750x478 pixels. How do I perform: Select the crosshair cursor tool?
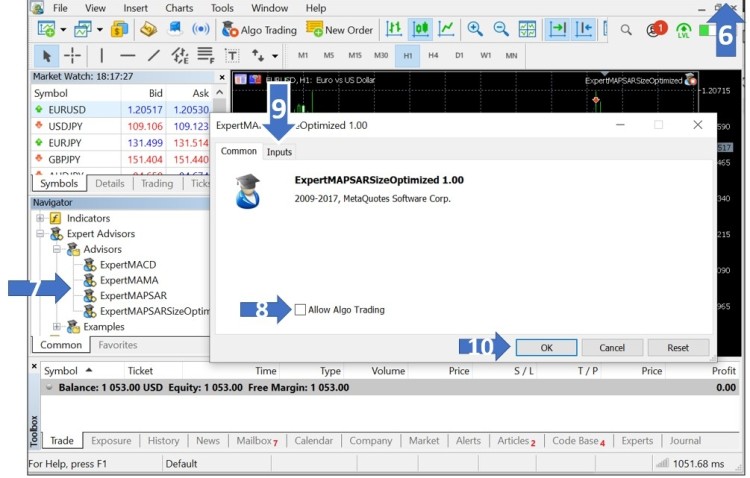tap(73, 56)
